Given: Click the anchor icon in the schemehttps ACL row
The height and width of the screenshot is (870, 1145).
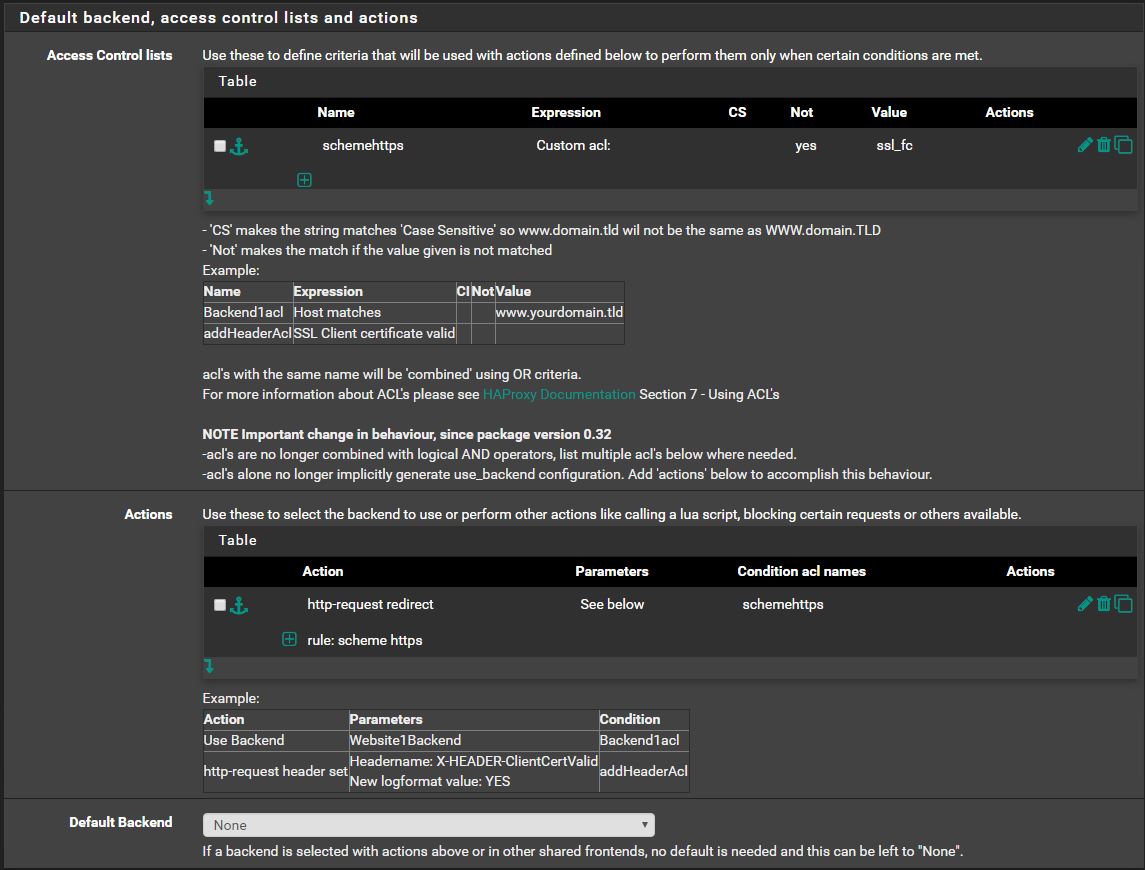Looking at the screenshot, I should pos(239,146).
